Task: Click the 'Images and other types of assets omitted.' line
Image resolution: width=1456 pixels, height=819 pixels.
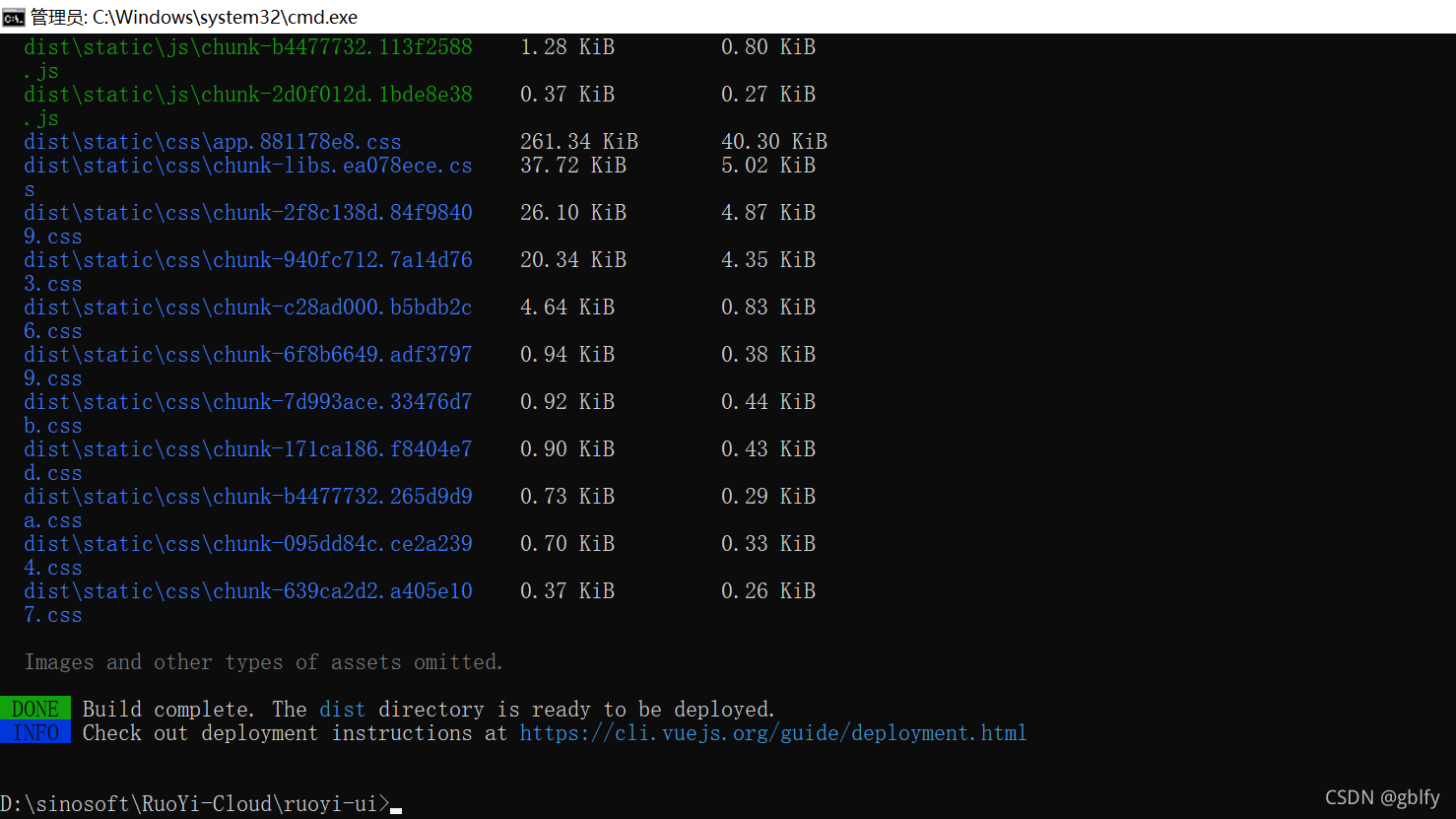Action: (264, 662)
